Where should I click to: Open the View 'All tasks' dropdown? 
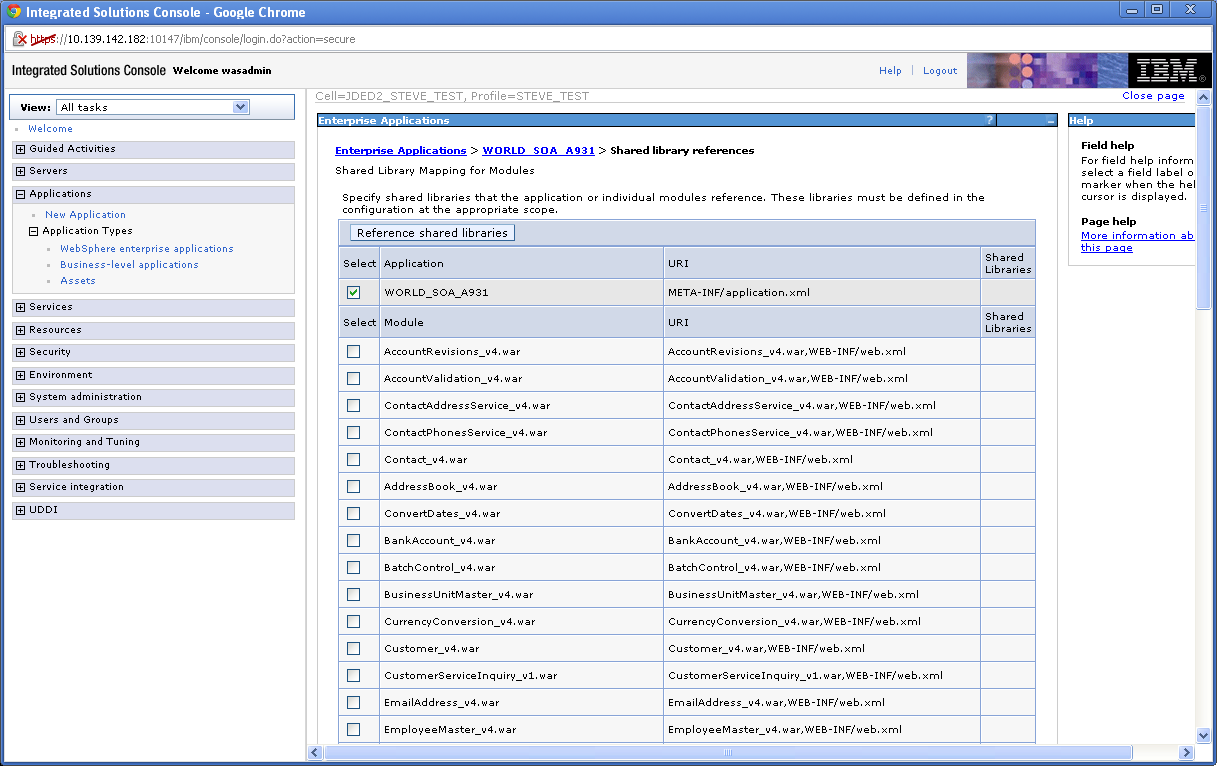[152, 107]
